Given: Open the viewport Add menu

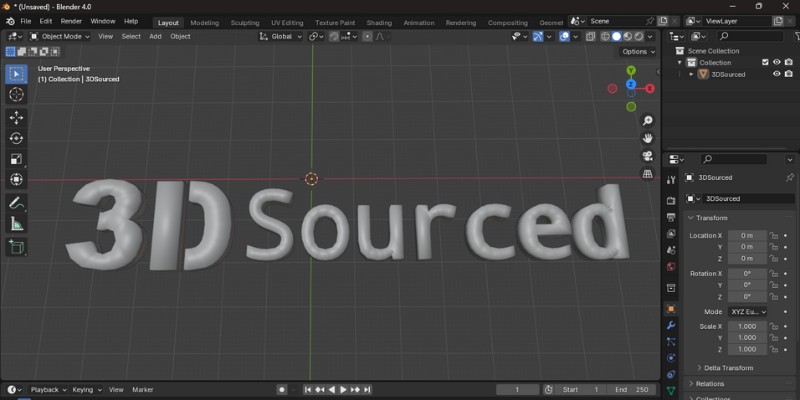Looking at the screenshot, I should pyautogui.click(x=155, y=36).
